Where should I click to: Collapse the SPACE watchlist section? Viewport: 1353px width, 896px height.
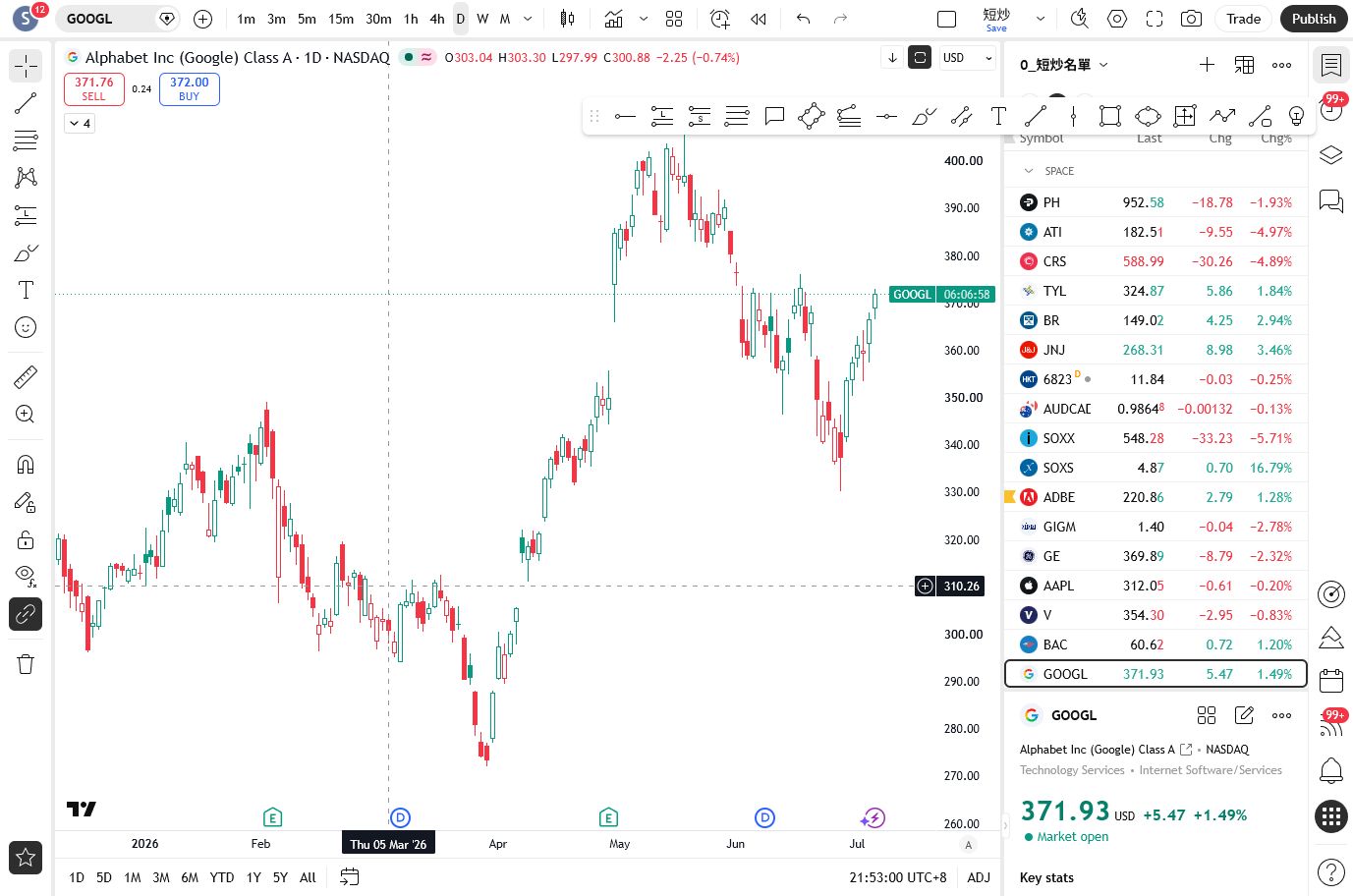pyautogui.click(x=1029, y=171)
